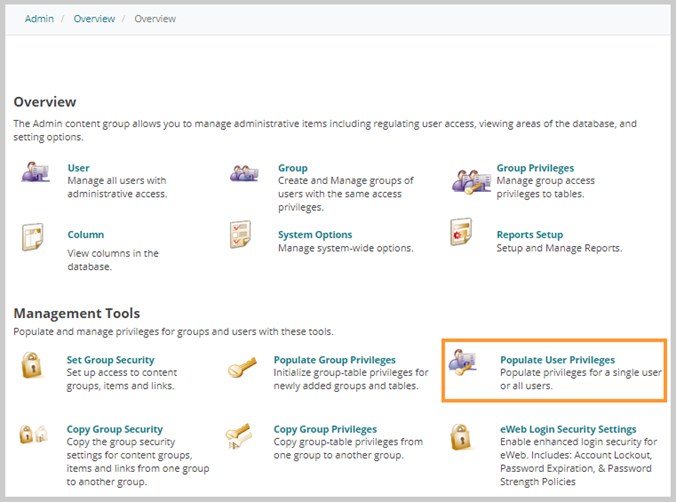Open the Copy Group Privileges link

coord(325,429)
